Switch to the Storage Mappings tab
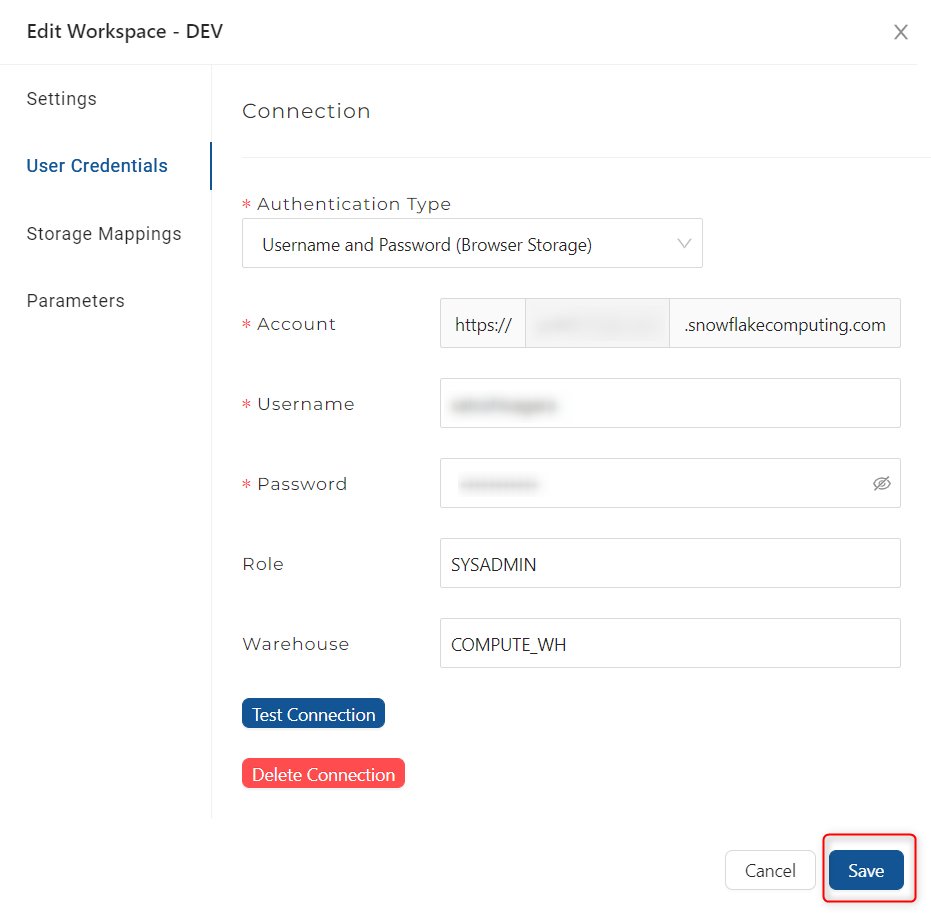The image size is (931, 913). tap(104, 234)
